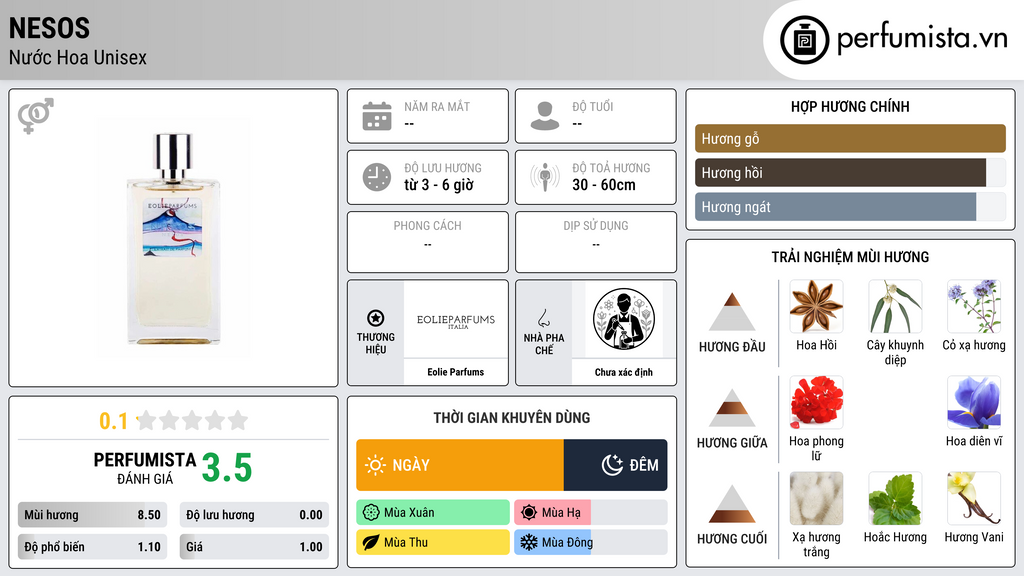Click the Hương gỗ accord bar

[x=850, y=138]
